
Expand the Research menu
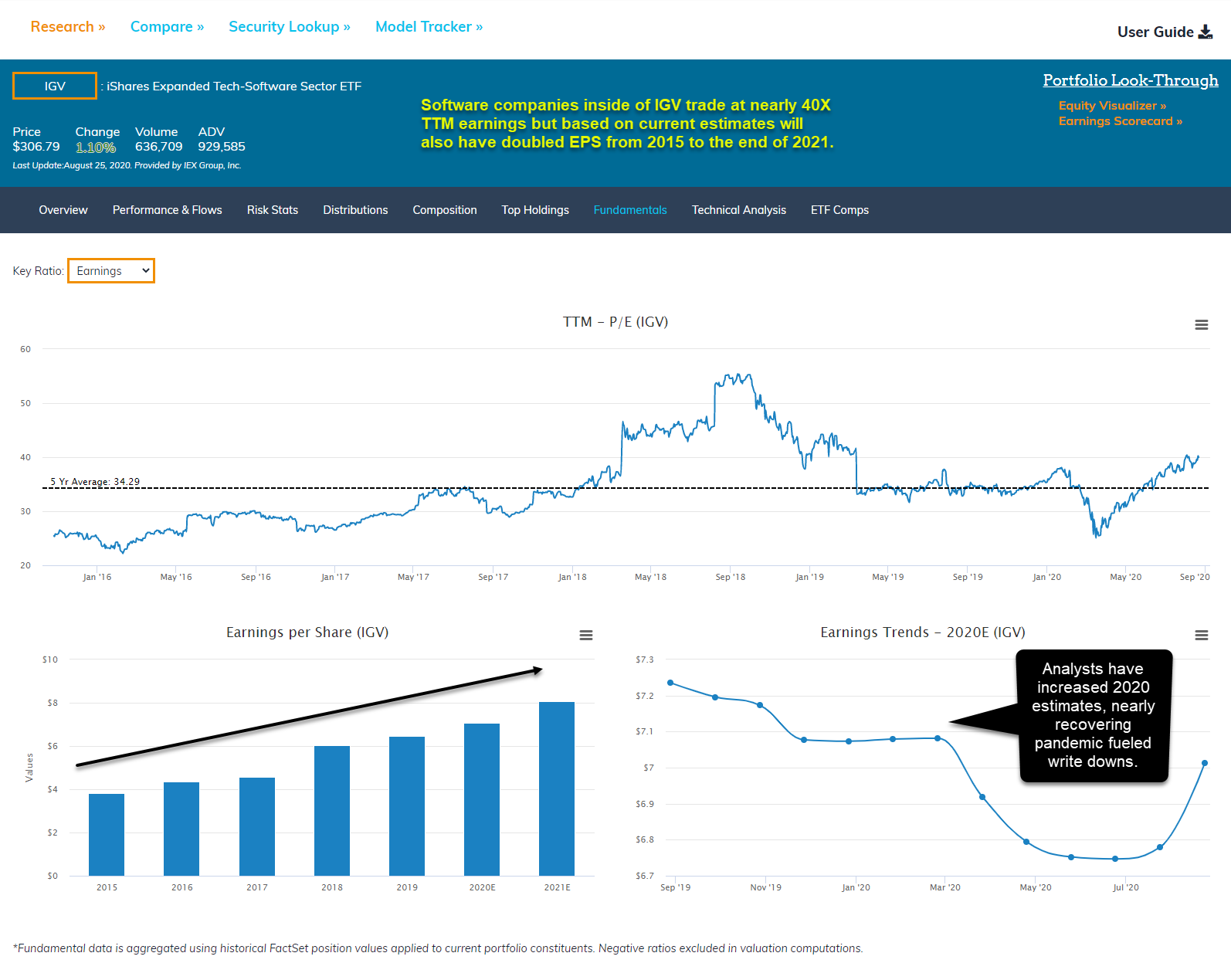coord(68,26)
